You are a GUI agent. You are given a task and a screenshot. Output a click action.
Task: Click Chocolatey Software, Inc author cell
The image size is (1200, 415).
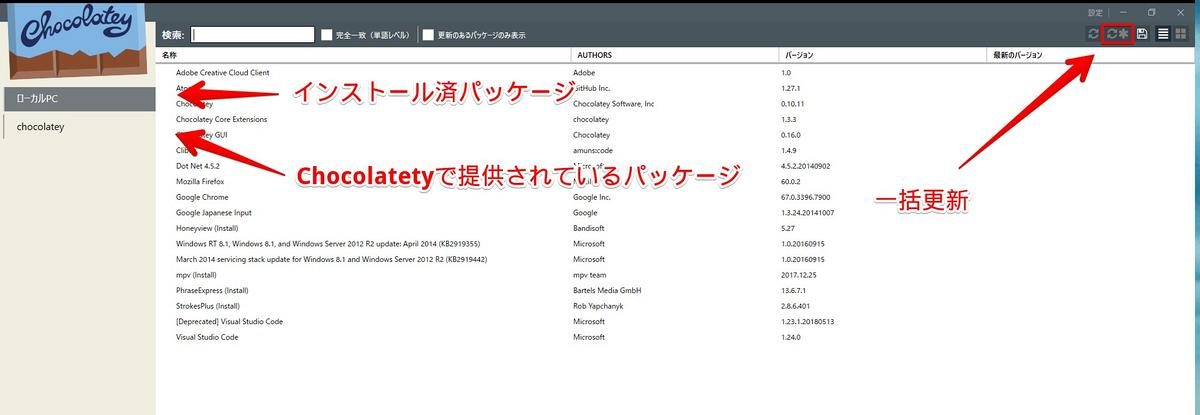[614, 104]
